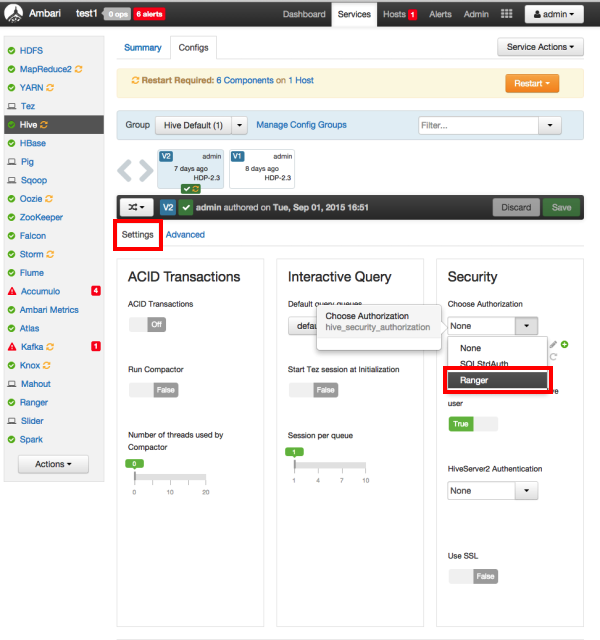
Task: Open the Choose Authorization dropdown arrow
Action: (x=527, y=326)
